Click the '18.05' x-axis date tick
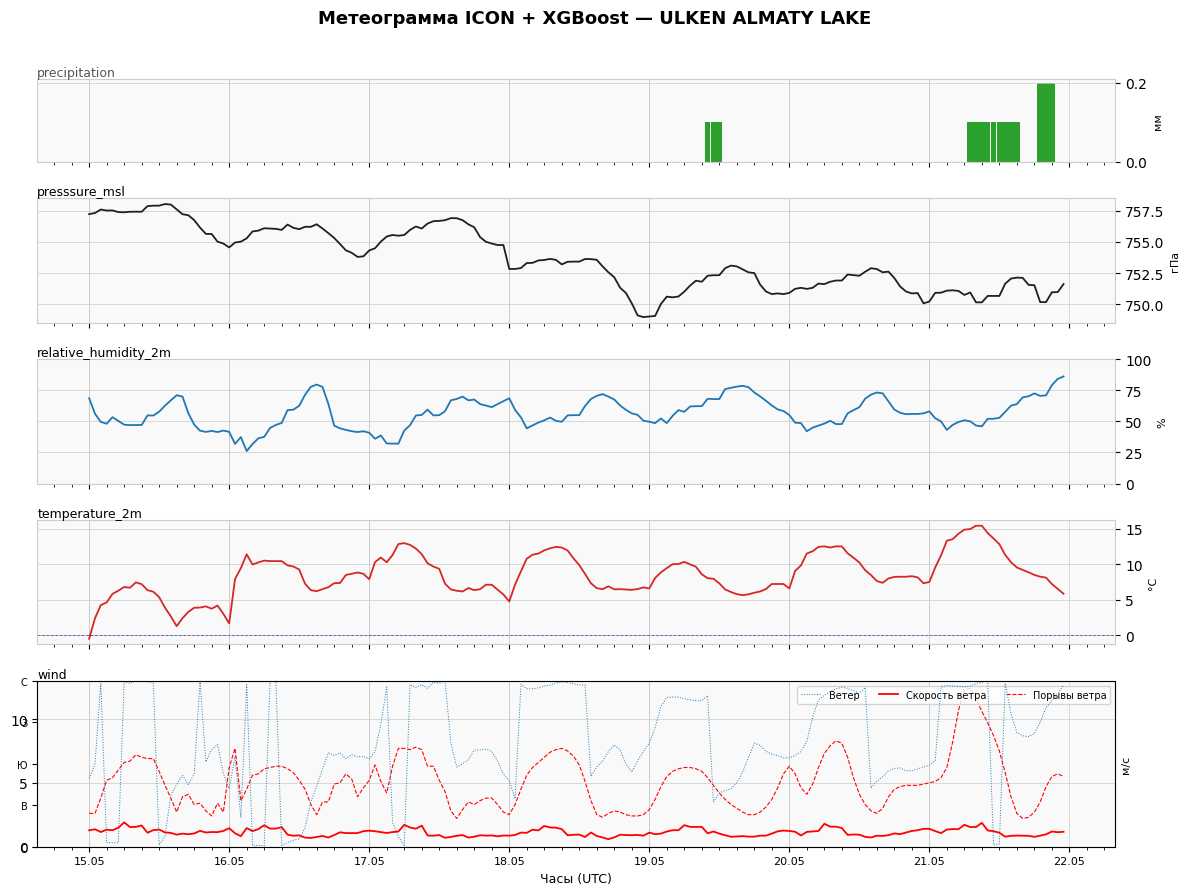This screenshot has height=895, width=1189. tap(509, 862)
